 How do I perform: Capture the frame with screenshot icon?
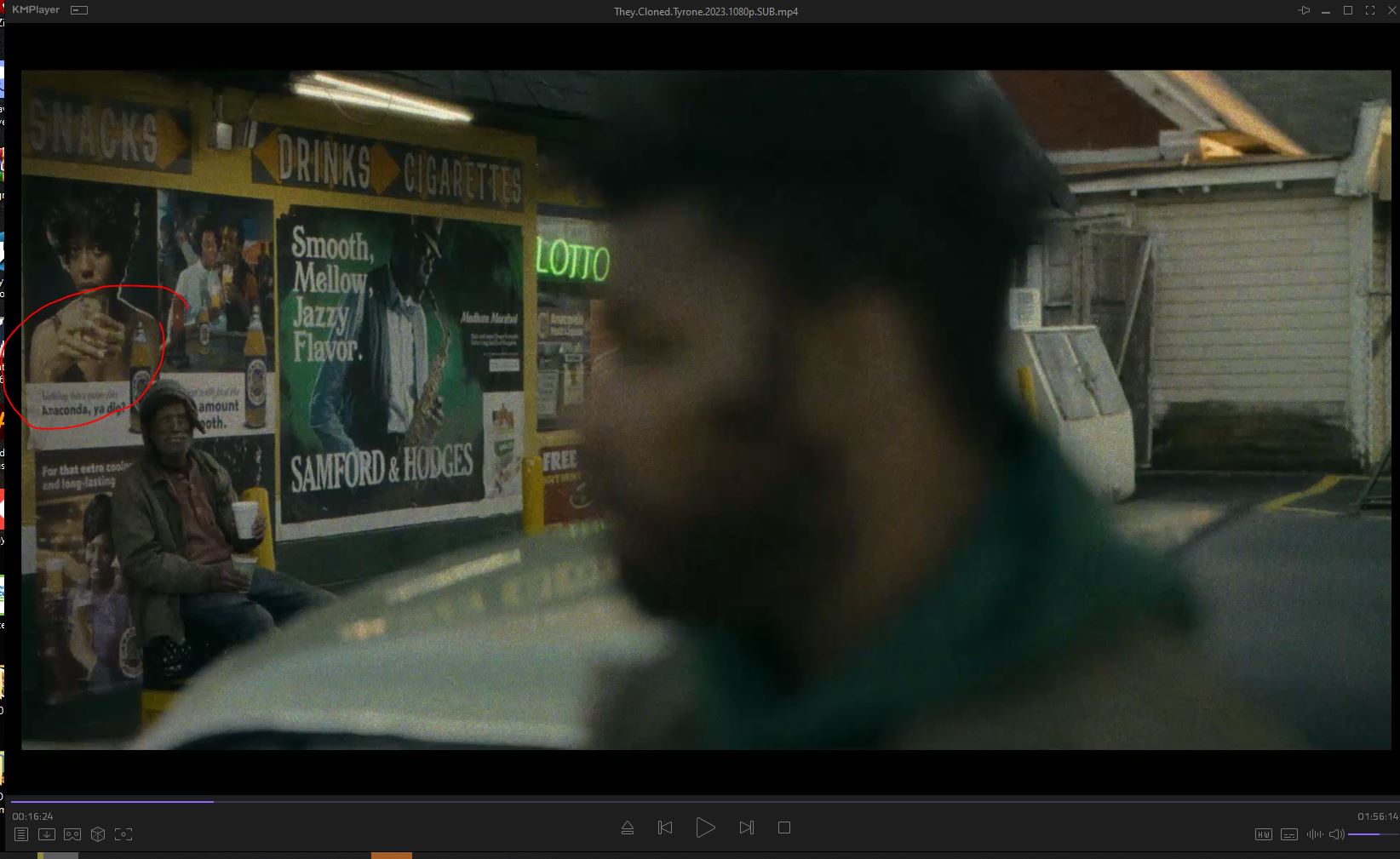point(123,834)
